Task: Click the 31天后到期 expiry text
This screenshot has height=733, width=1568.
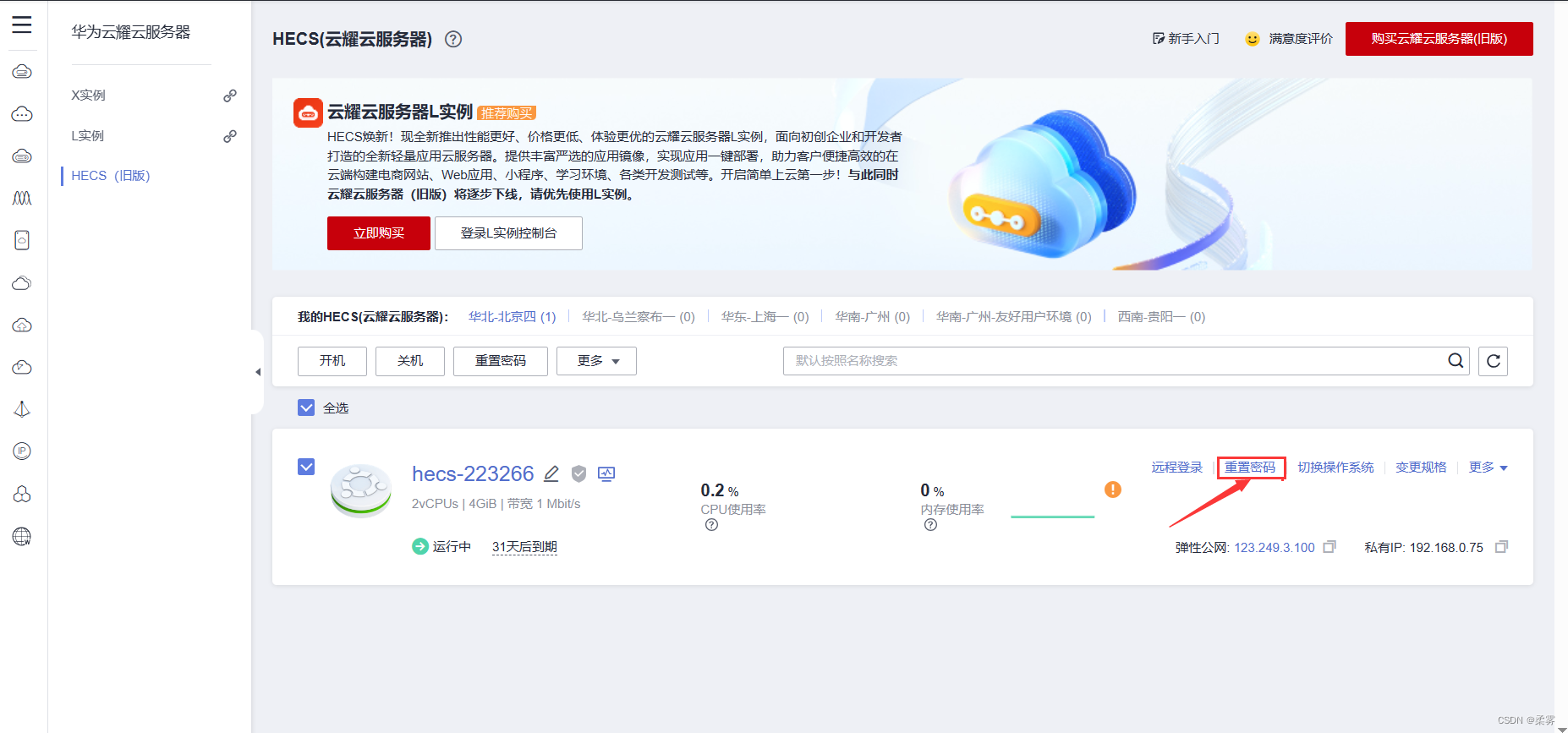Action: click(x=524, y=547)
